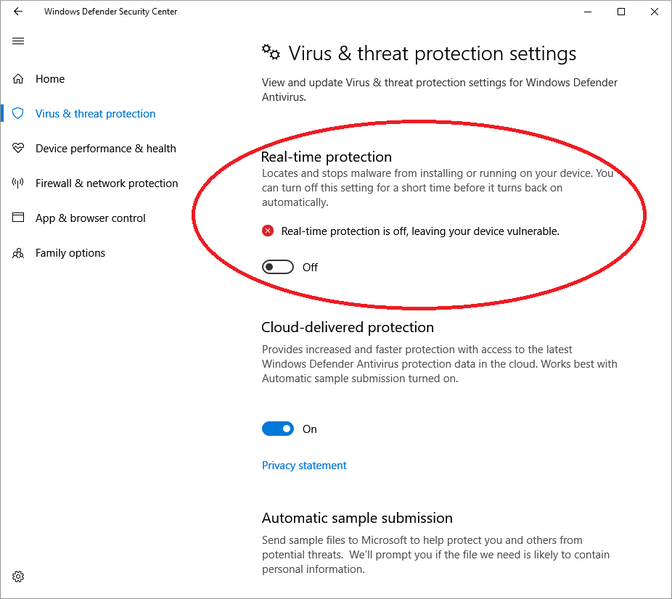
Task: Click the Device performance heart icon
Action: pos(18,149)
